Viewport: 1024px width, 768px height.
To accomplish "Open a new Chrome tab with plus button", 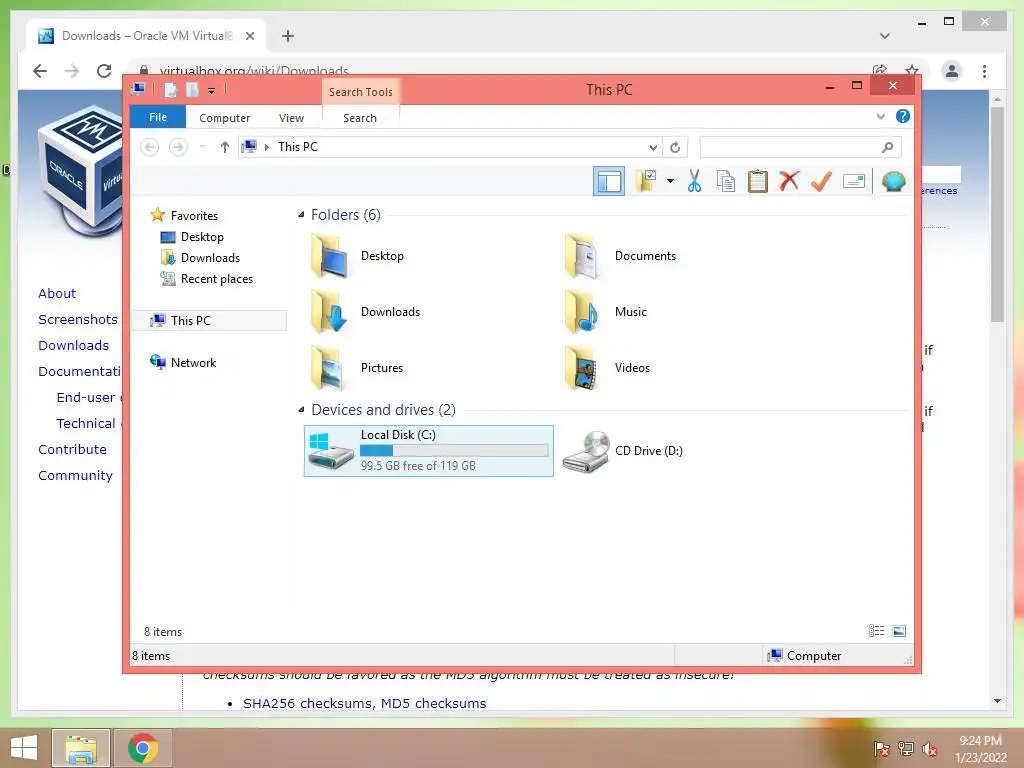I will pos(288,36).
